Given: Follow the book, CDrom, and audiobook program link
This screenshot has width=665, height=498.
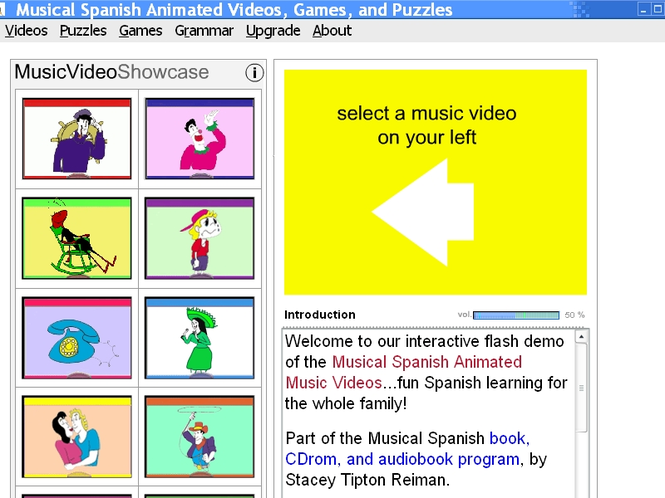Looking at the screenshot, I should pyautogui.click(x=408, y=449).
